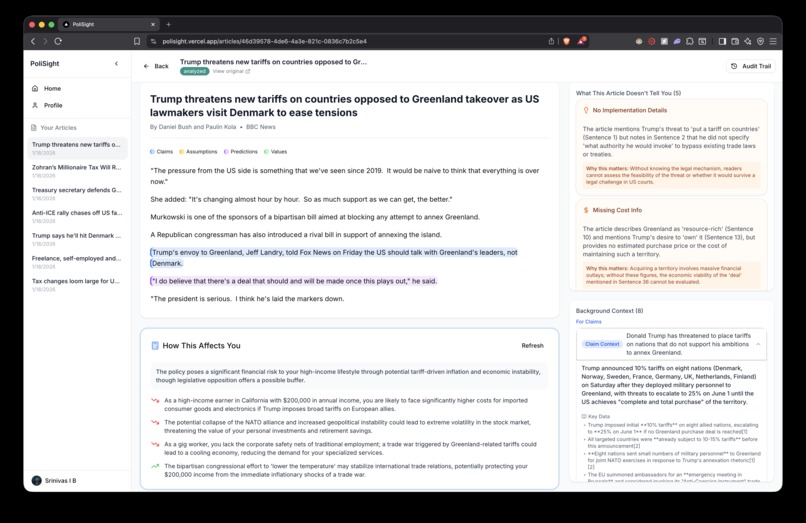Open the Missing Cost Info card
806x523 pixels.
click(x=671, y=246)
